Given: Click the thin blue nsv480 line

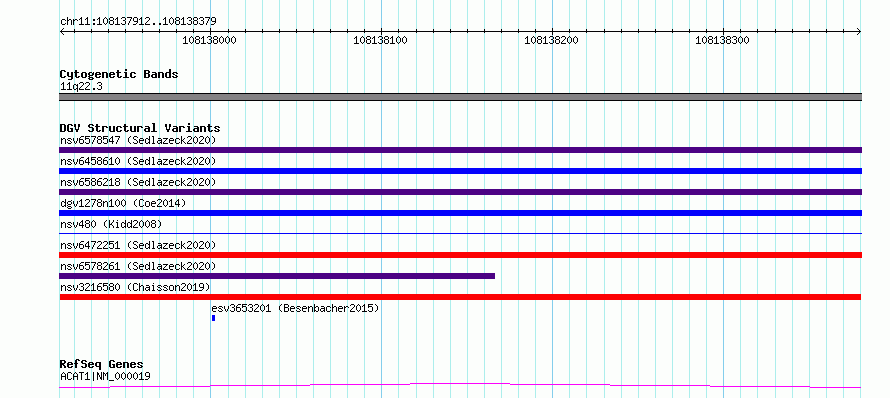Looking at the screenshot, I should (460, 233).
